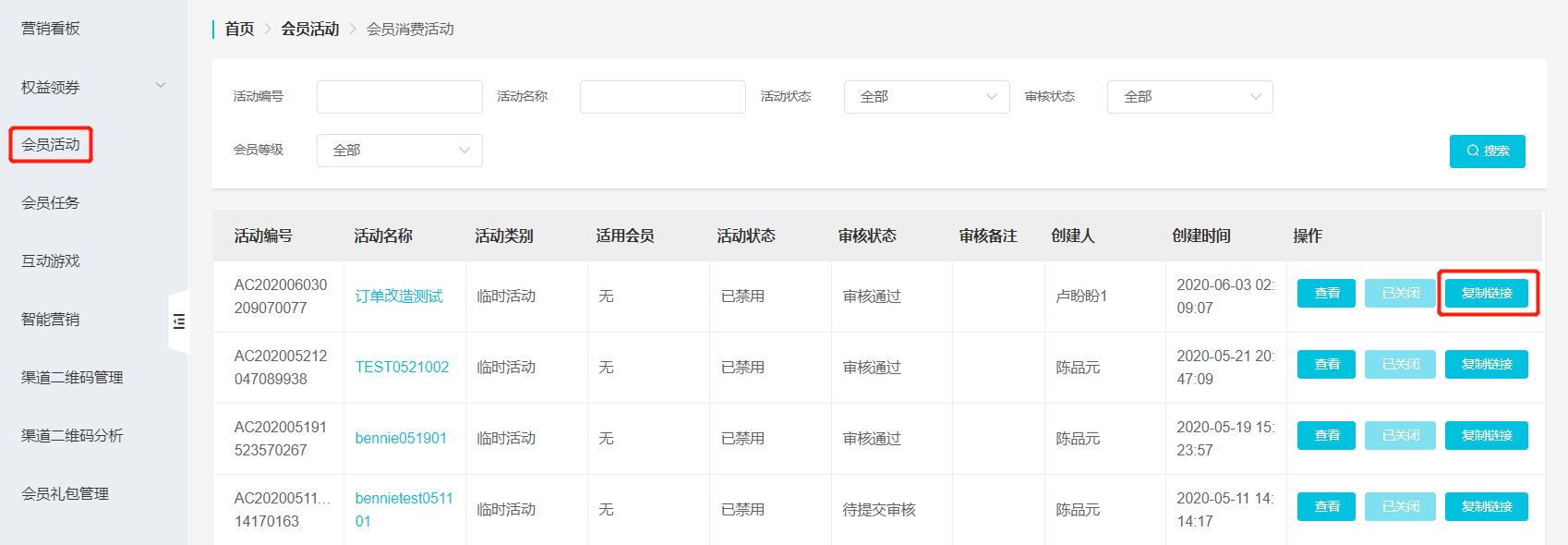Click 查看 for 订单改造测试 row
The height and width of the screenshot is (545, 1568).
point(1326,294)
